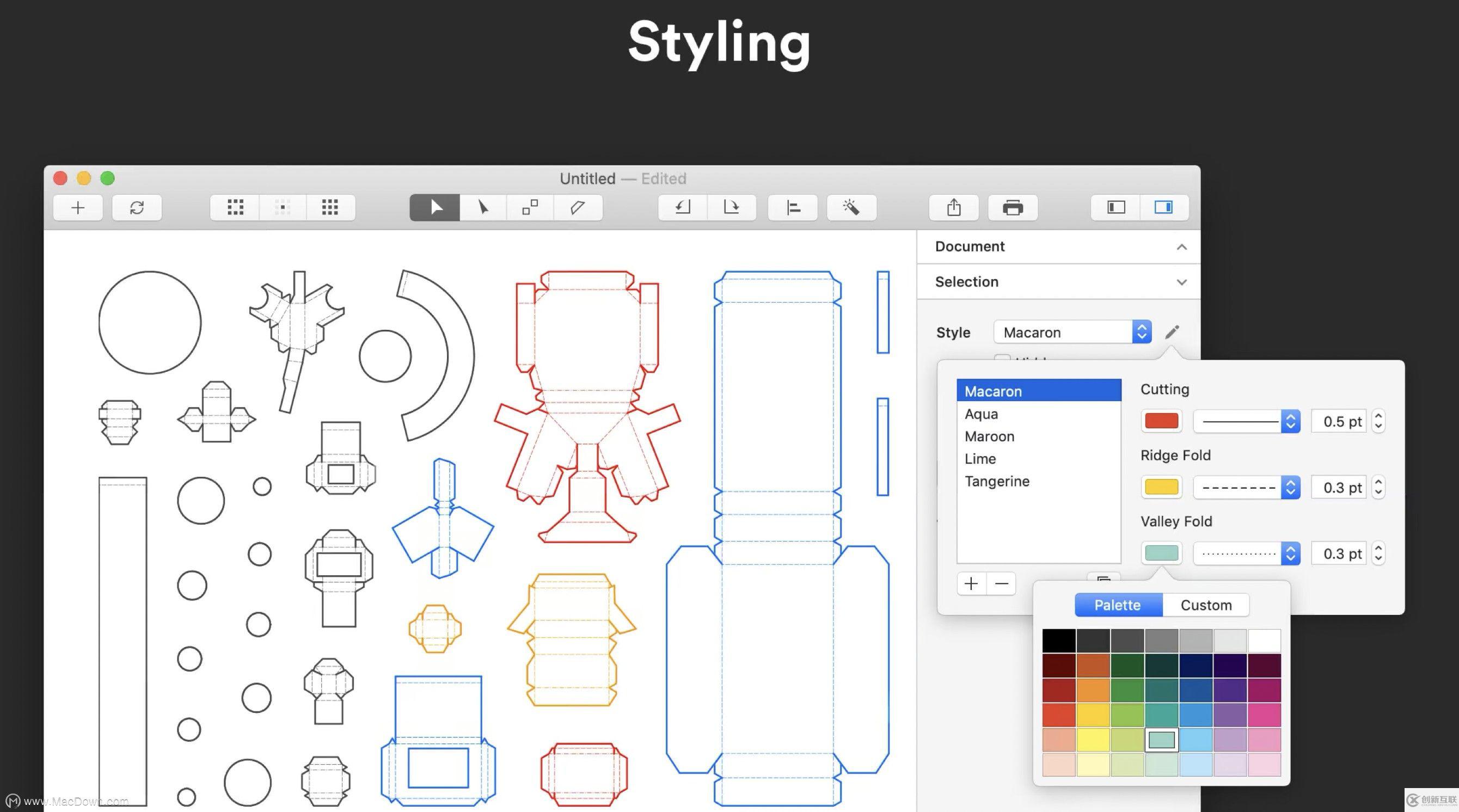Screen dimensions: 1459x812
Task: Click Valley Fold width stepper
Action: (x=1378, y=553)
